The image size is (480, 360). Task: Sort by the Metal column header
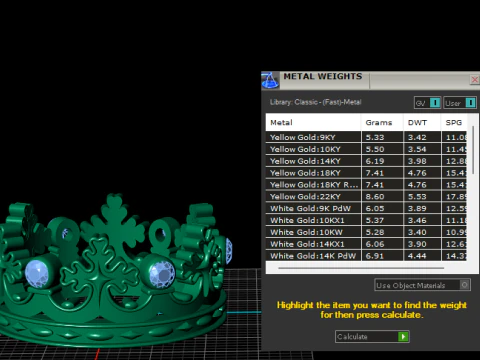(313, 122)
